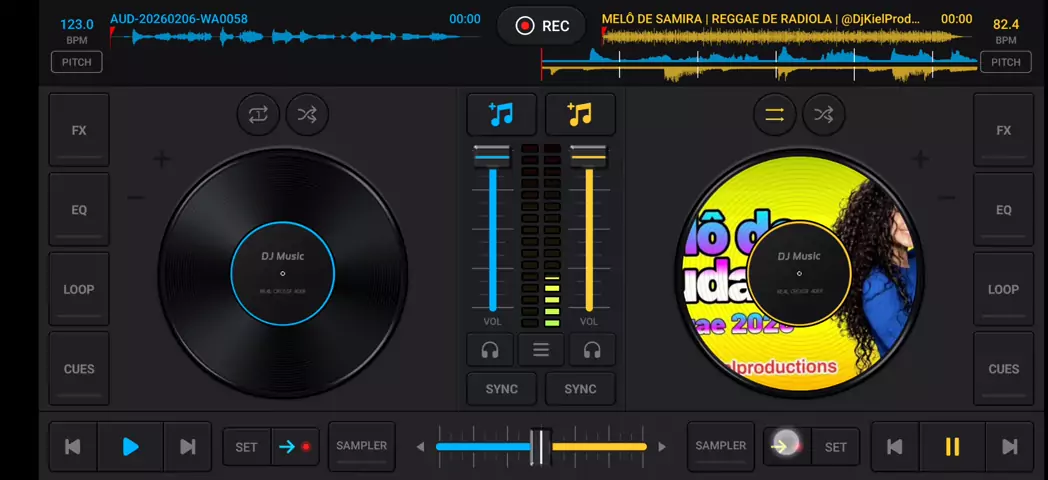Open the left deck FX panel

point(79,131)
